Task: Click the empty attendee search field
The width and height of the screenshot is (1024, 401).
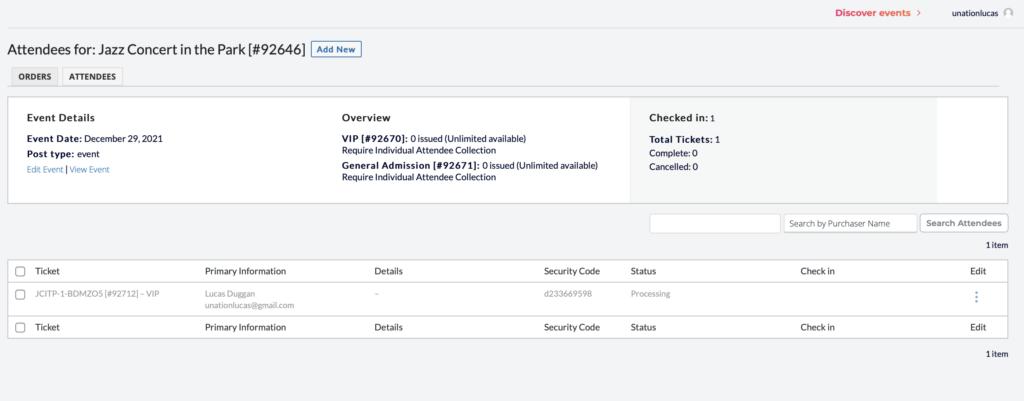Action: [x=715, y=223]
